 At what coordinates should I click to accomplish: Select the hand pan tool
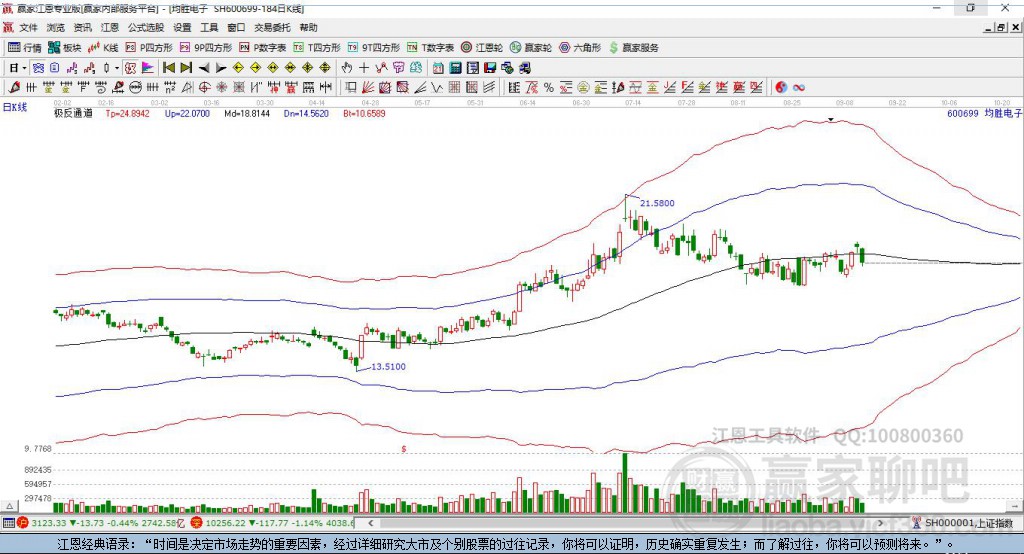347,68
